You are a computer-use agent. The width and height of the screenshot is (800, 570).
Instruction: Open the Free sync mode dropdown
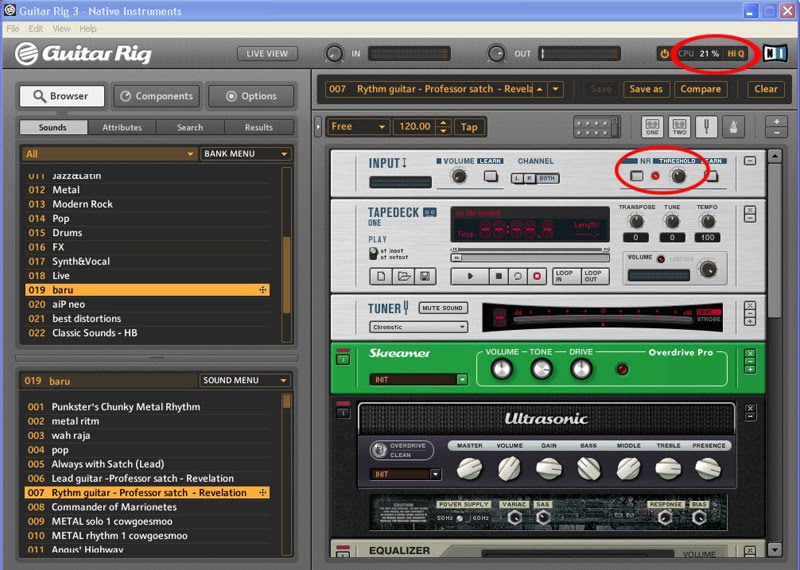[358, 127]
